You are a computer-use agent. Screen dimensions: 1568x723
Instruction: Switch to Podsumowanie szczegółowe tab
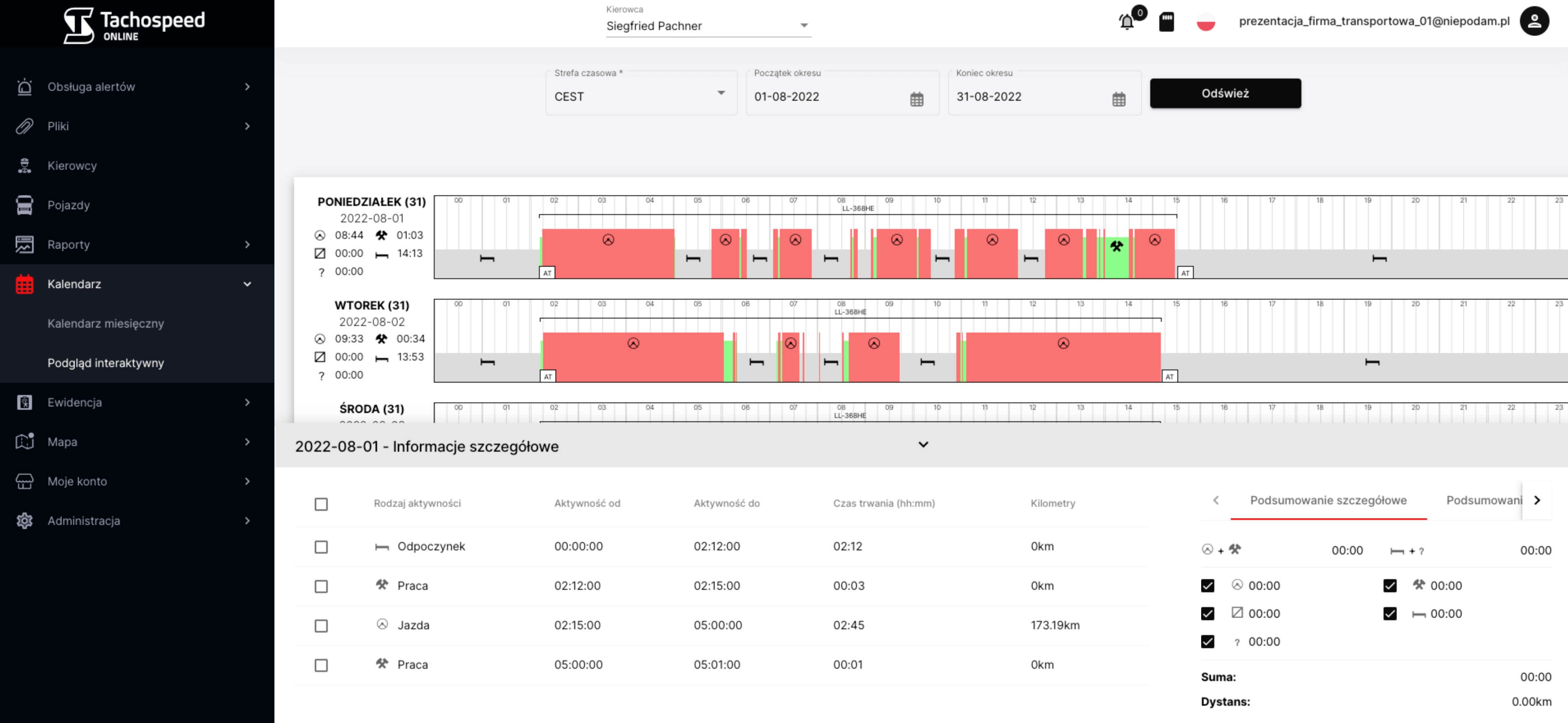click(x=1328, y=500)
